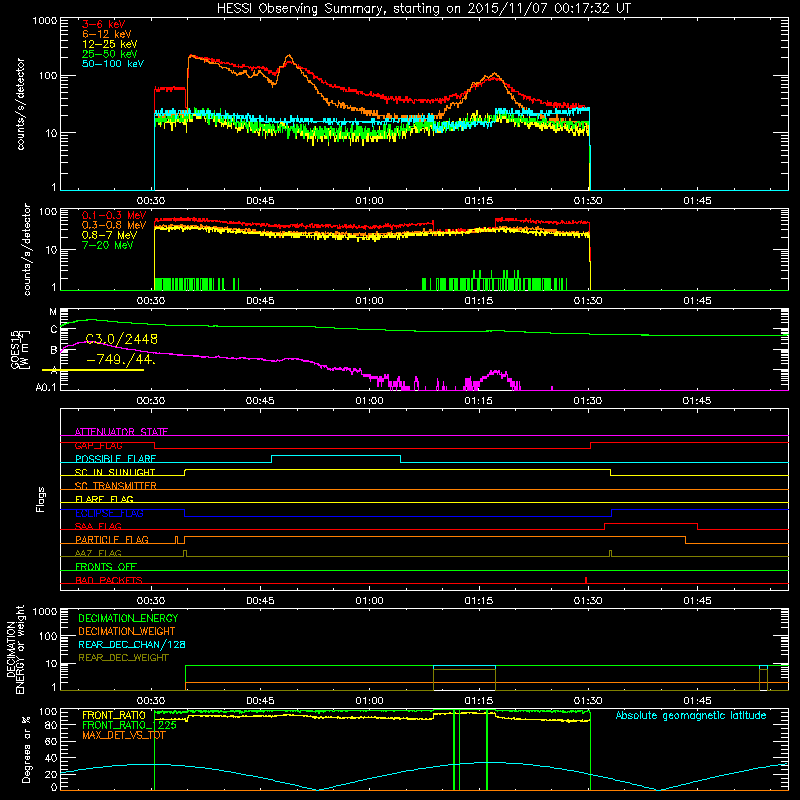Screen dimensions: 800x800
Task: Click the raised cyan POSSIBLE_FLARE step segment
Action: (x=336, y=456)
